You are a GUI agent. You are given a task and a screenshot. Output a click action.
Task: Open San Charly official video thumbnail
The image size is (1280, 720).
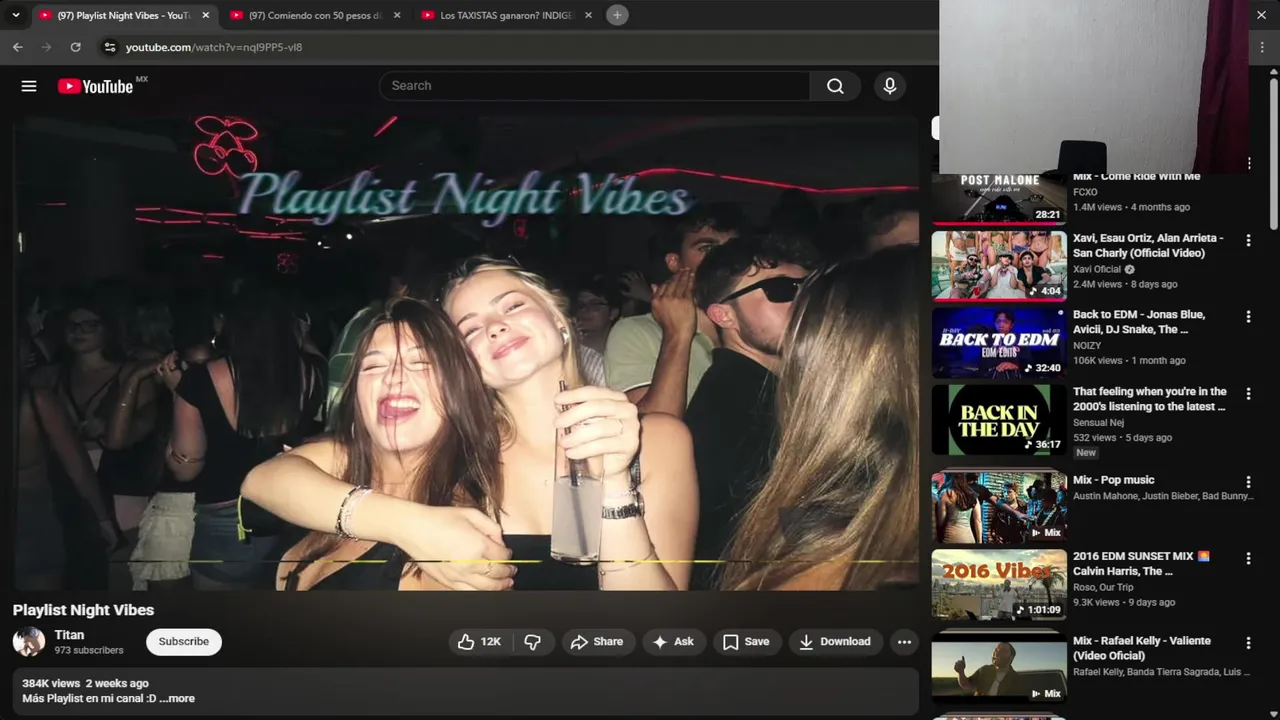(999, 266)
